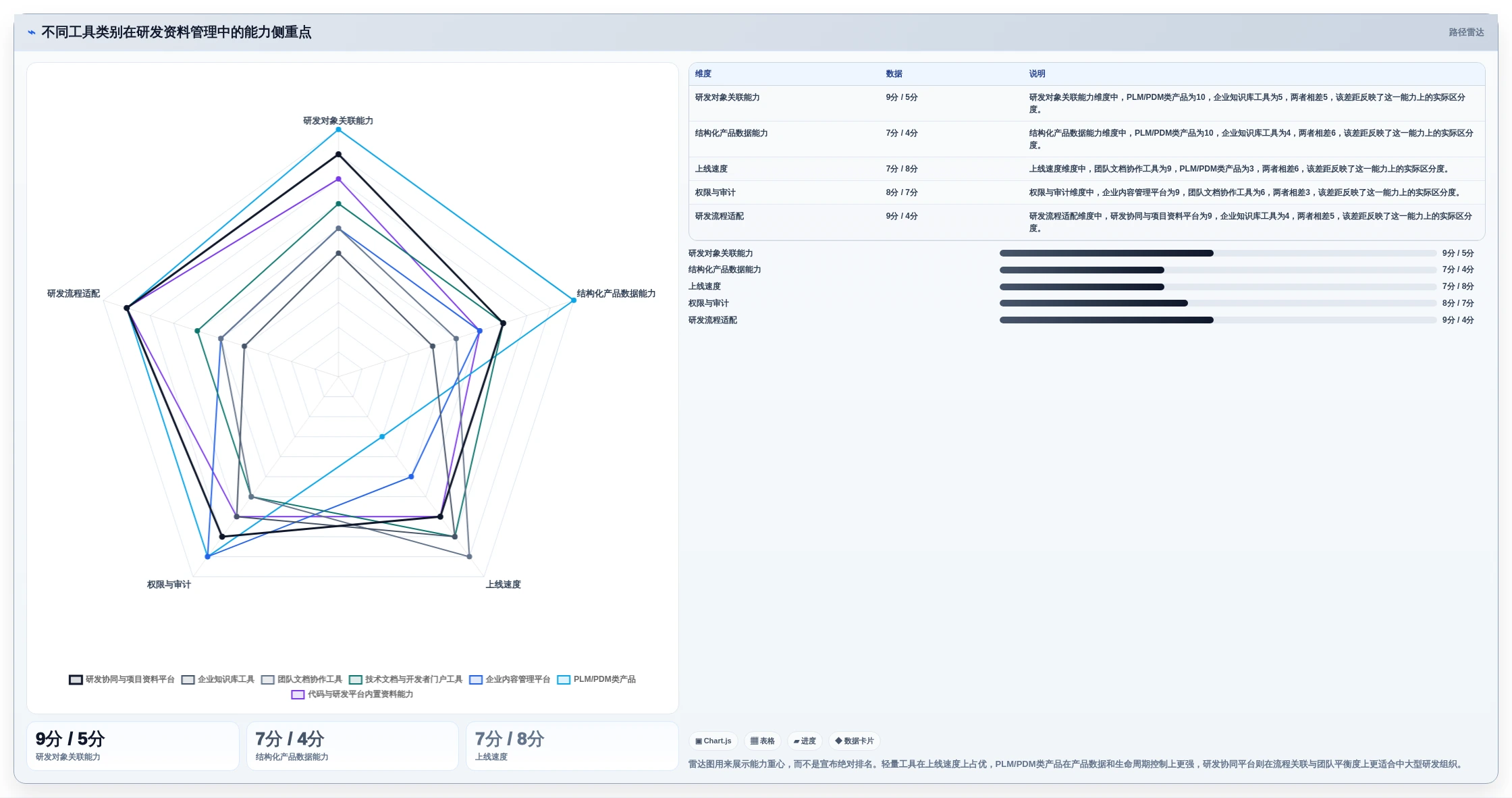Click the 表格 tag
Image resolution: width=1512 pixels, height=798 pixels.
point(763,741)
